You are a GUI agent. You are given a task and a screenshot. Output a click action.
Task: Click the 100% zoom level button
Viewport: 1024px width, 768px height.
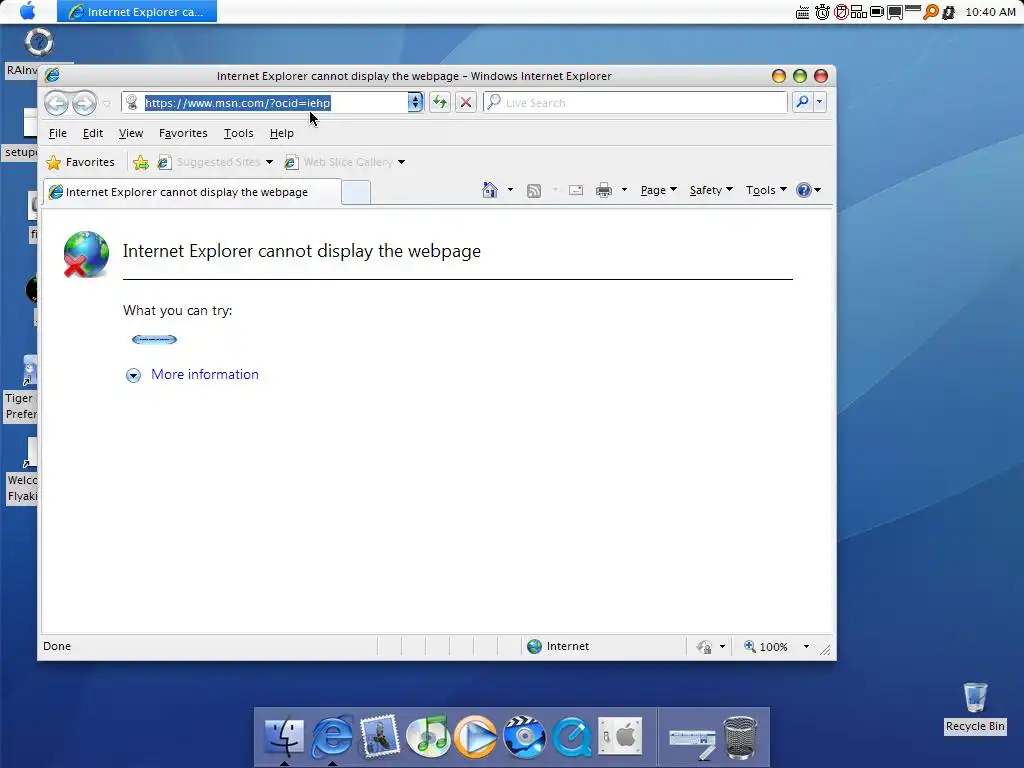point(766,647)
